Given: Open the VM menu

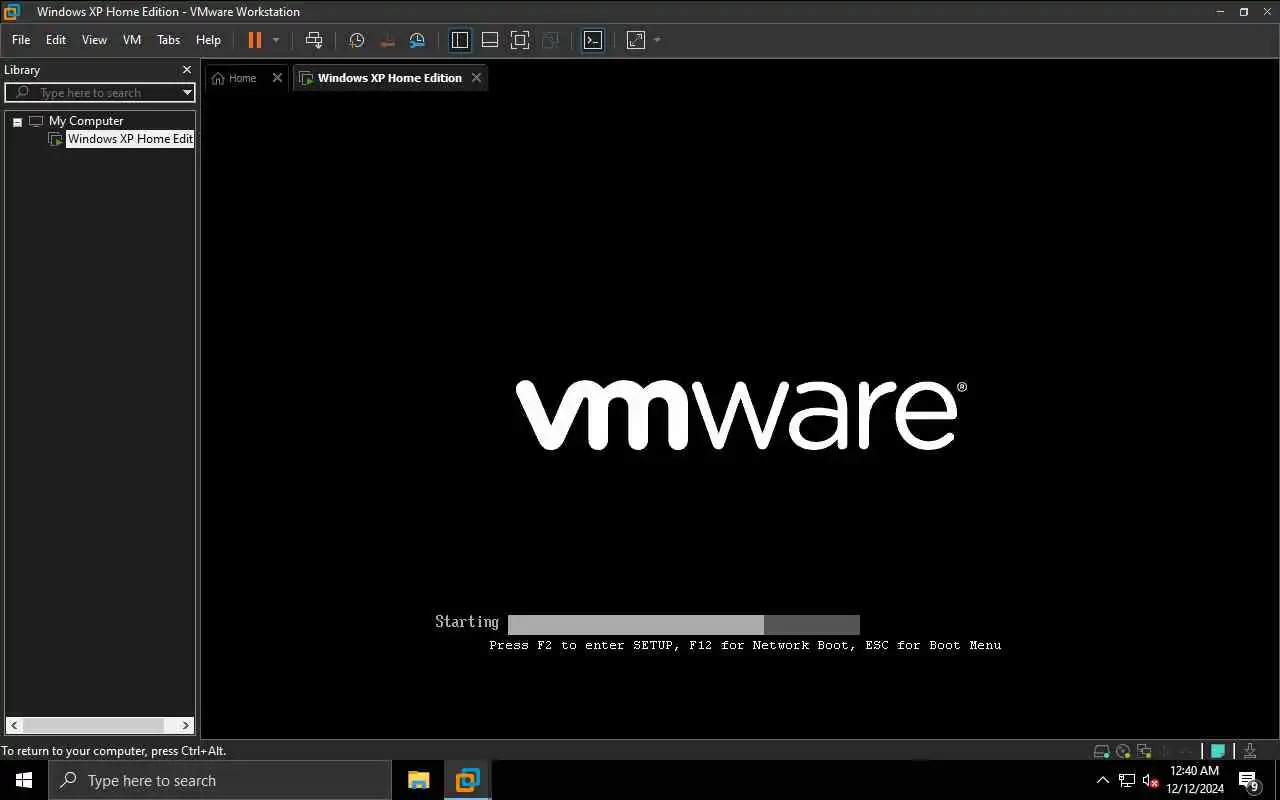Looking at the screenshot, I should pos(132,40).
